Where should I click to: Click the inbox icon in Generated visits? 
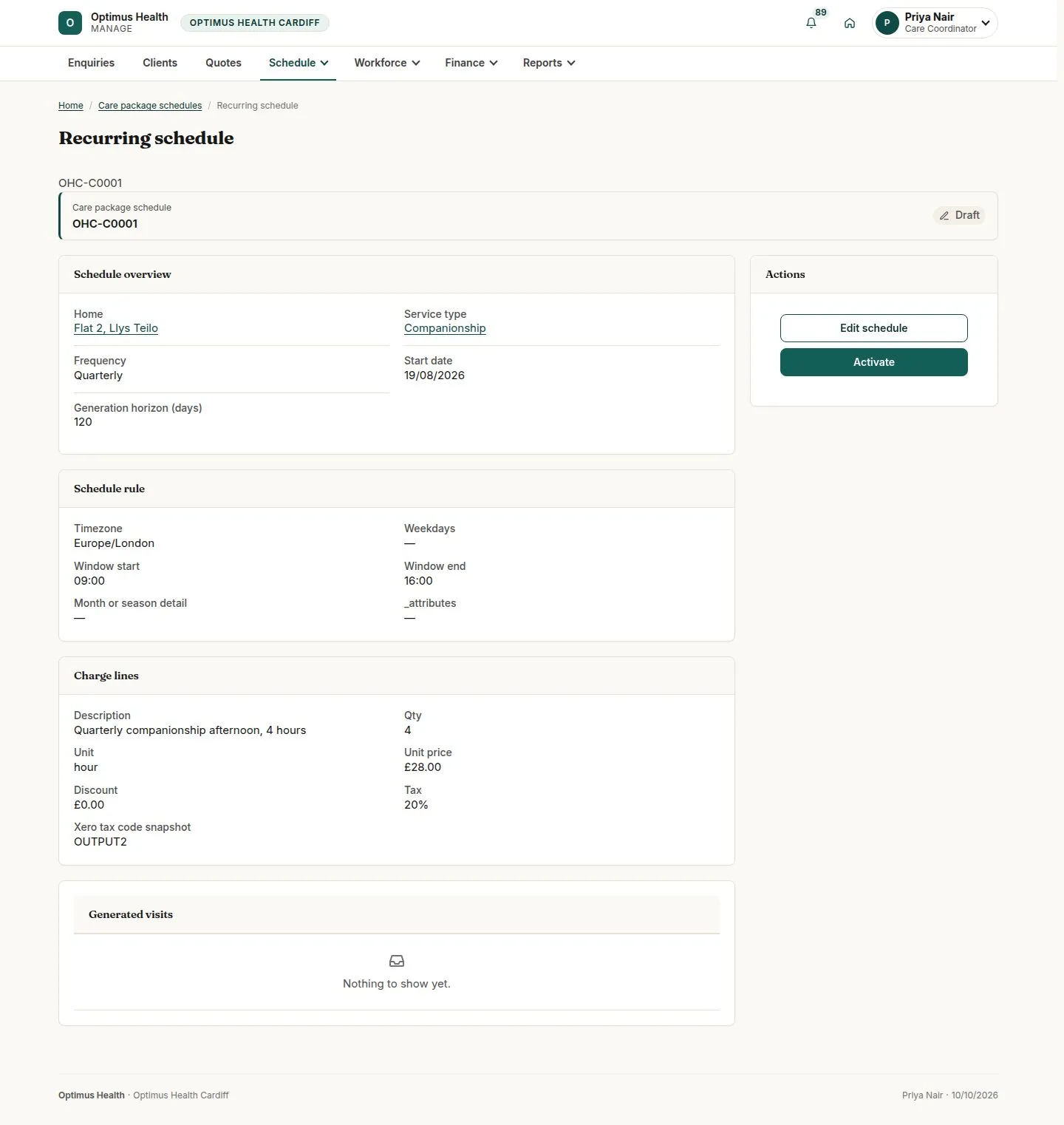(x=397, y=961)
